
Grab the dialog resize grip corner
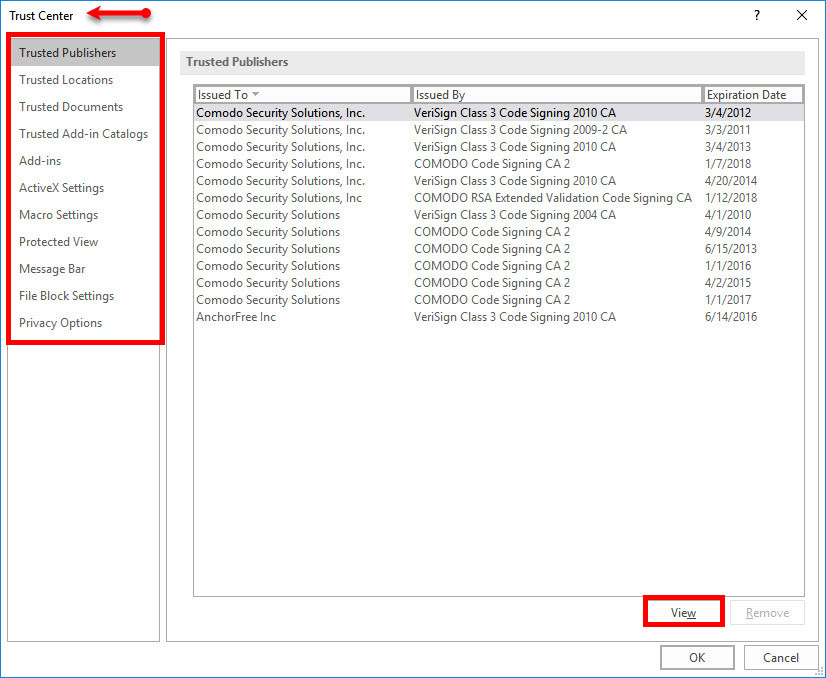(820, 672)
